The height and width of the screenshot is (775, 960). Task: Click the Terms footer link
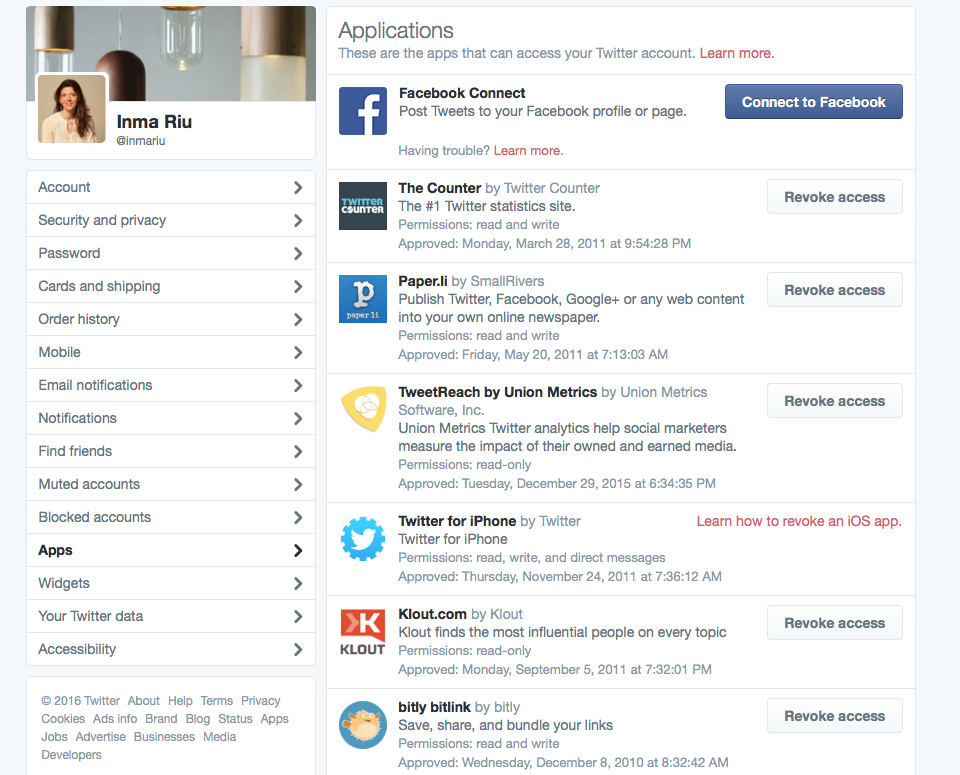click(217, 700)
